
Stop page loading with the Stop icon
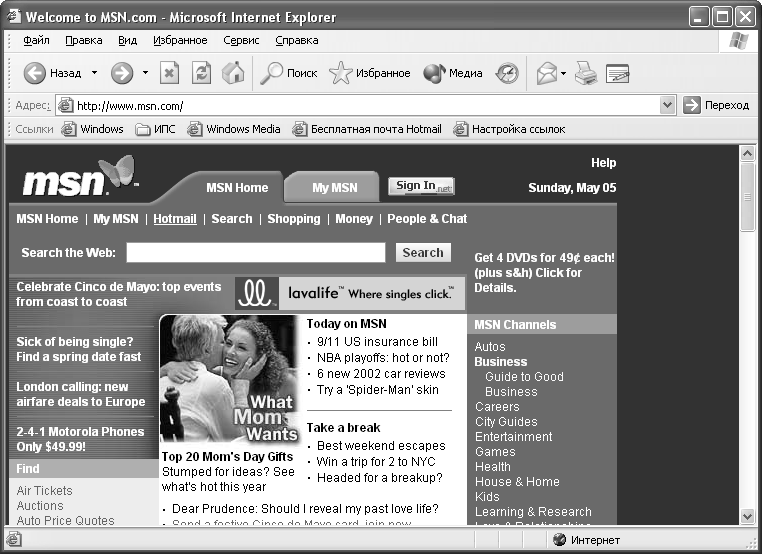(x=169, y=73)
